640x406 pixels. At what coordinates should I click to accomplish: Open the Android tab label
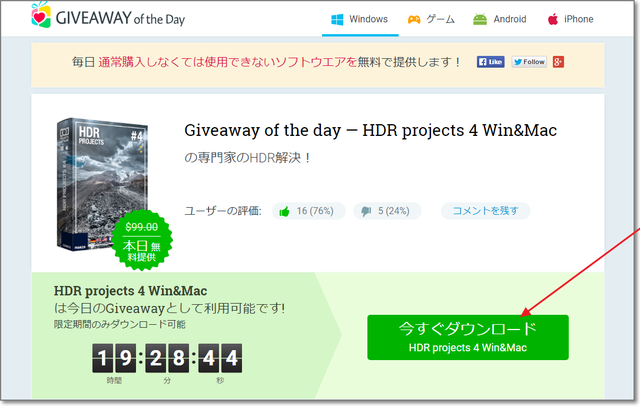[510, 19]
